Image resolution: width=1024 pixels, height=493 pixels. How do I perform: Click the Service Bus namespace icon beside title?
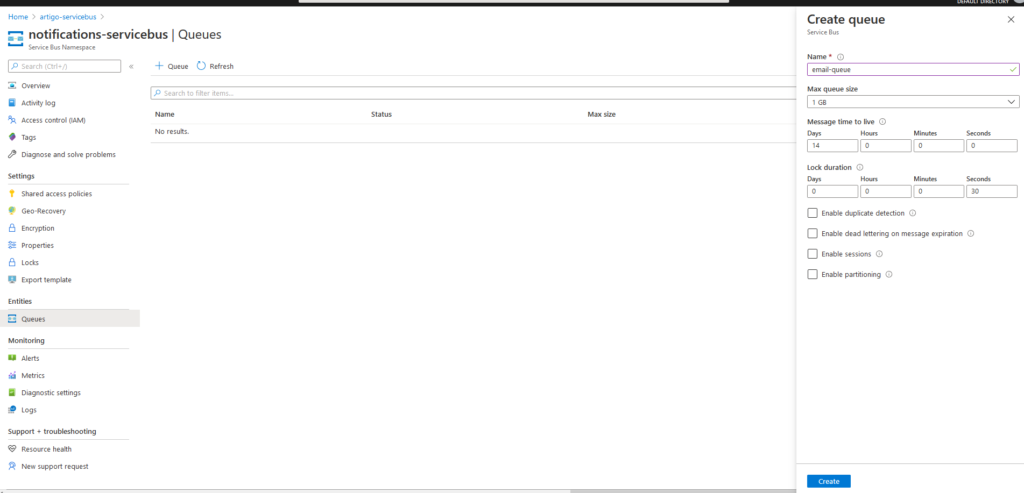[x=16, y=38]
